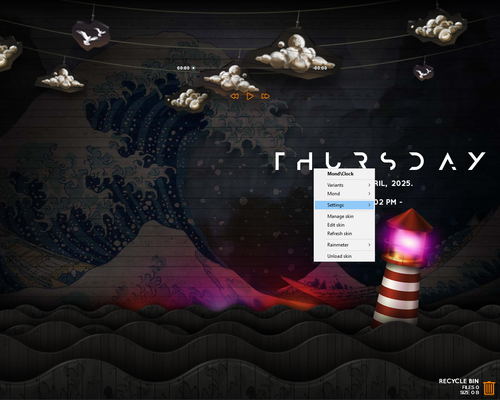Select Manage skin in context menu

[x=344, y=216]
